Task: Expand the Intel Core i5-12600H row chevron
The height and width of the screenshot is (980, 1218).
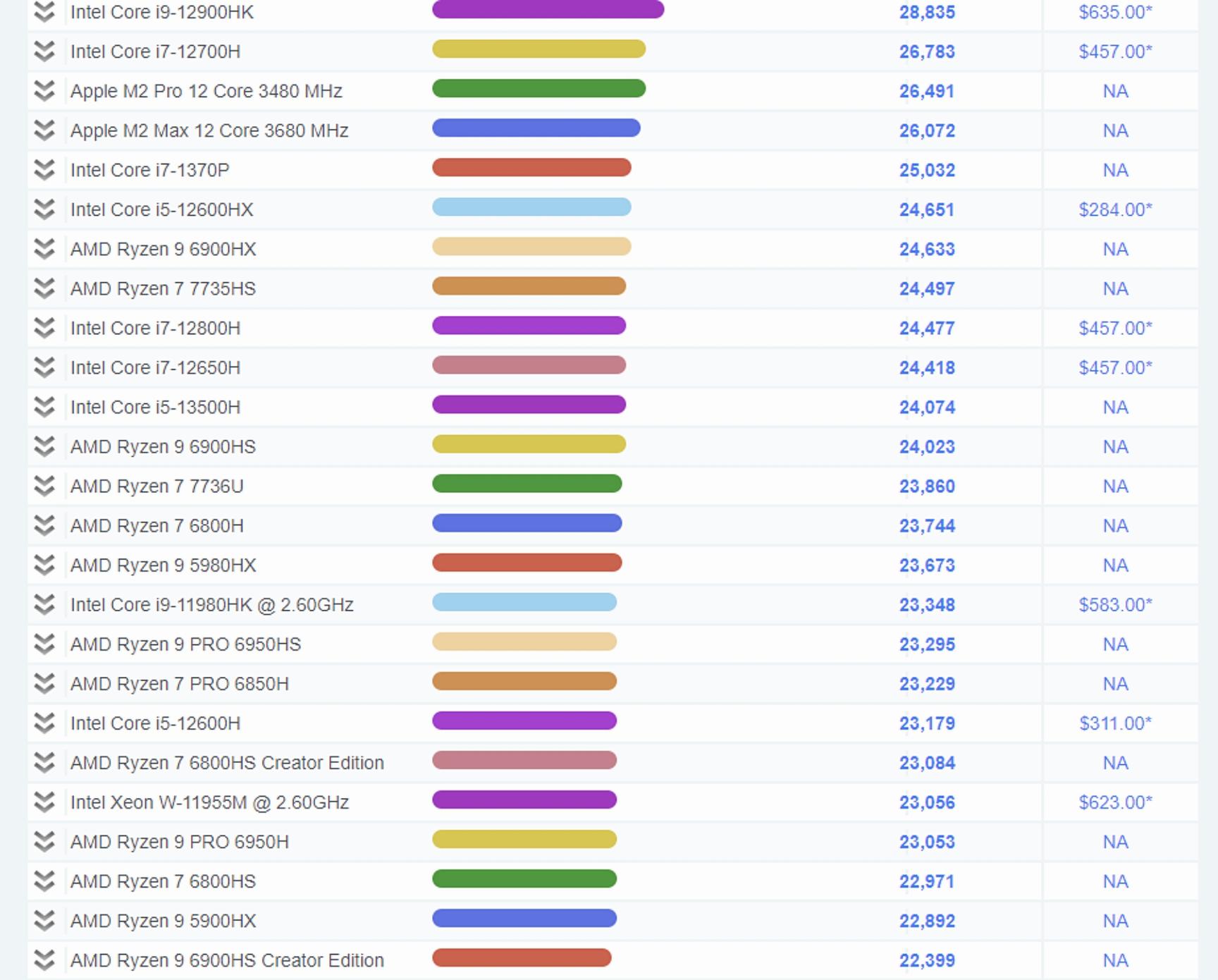Action: 44,723
